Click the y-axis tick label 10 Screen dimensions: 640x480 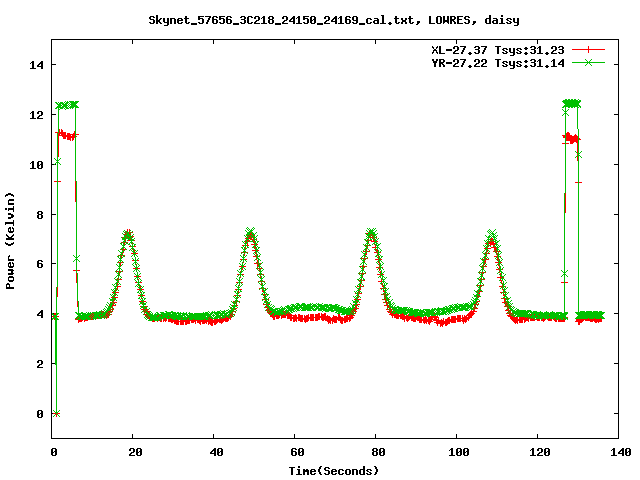(x=36, y=165)
